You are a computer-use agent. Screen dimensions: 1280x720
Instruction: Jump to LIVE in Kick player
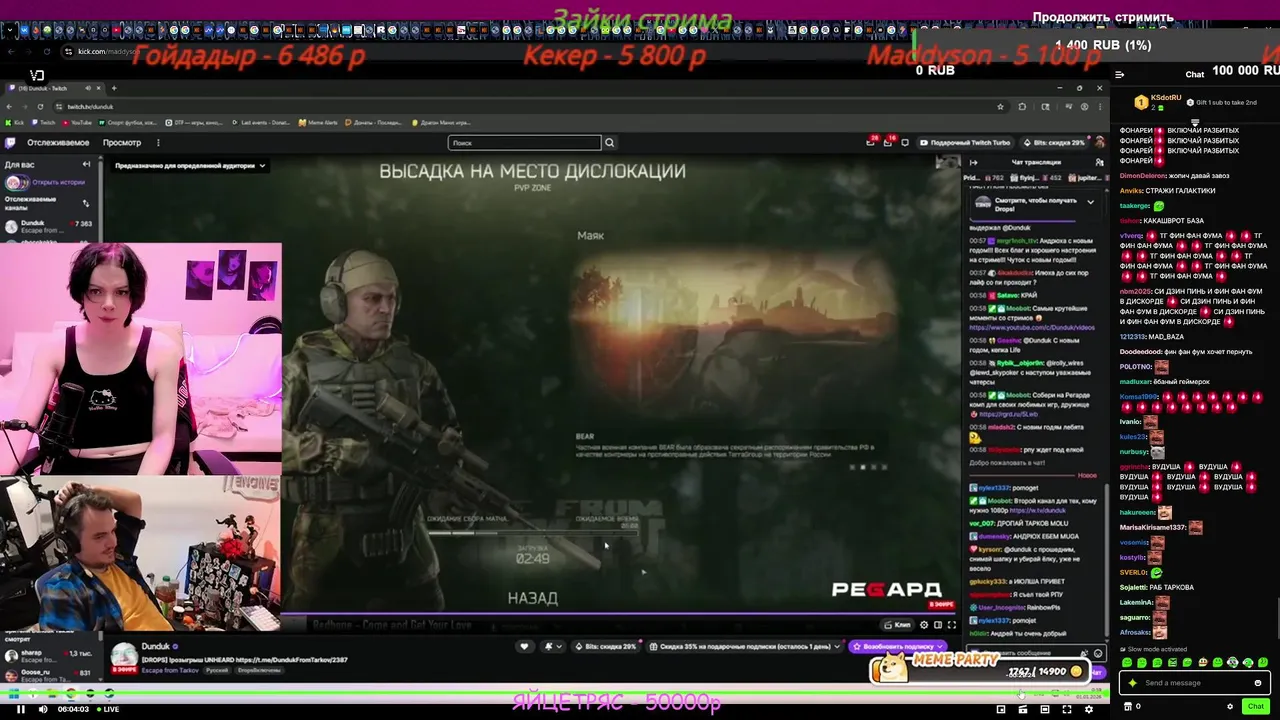(106, 709)
